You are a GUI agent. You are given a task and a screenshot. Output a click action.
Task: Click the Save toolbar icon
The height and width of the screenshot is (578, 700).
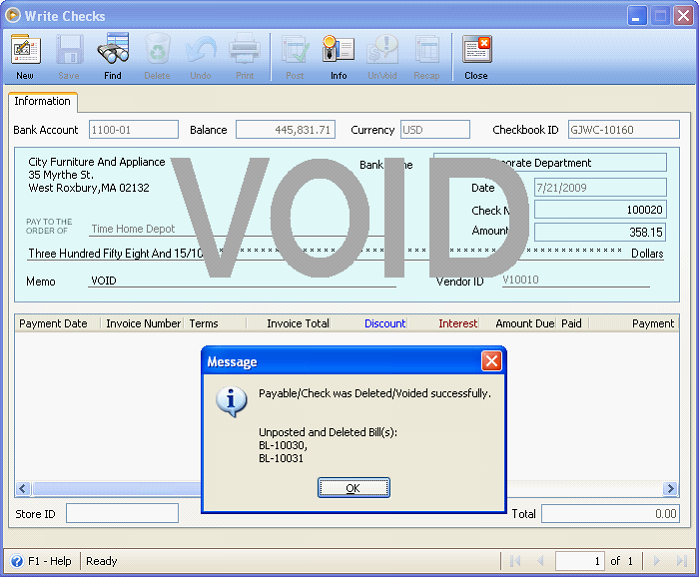click(x=69, y=50)
